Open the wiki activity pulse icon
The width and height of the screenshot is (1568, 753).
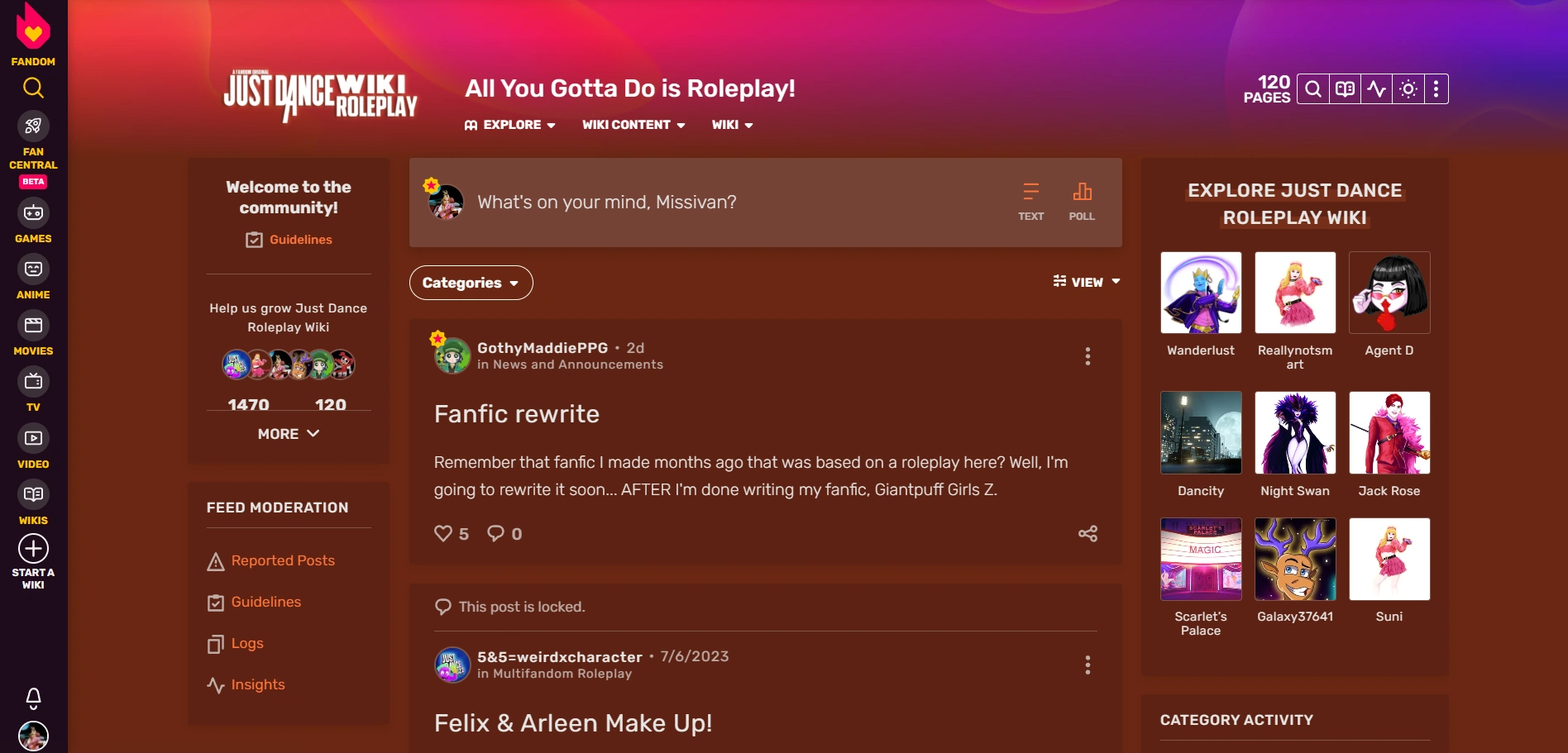1377,89
